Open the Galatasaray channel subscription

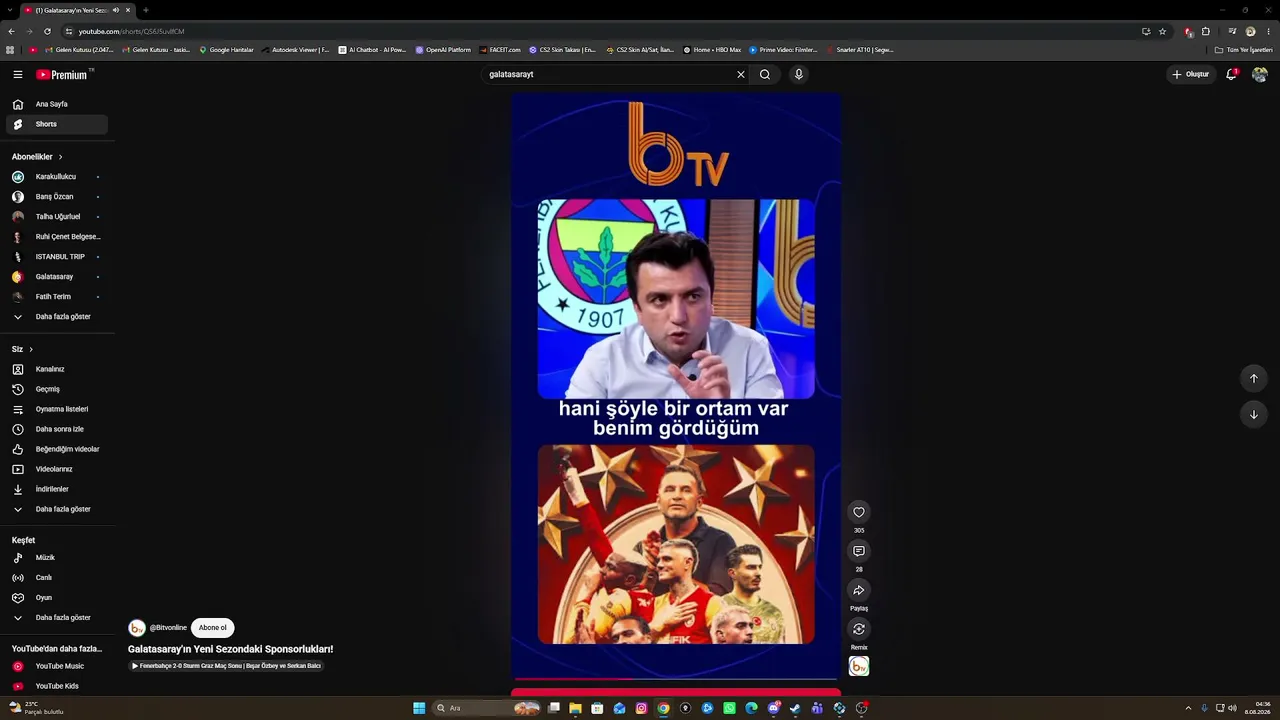click(x=57, y=277)
